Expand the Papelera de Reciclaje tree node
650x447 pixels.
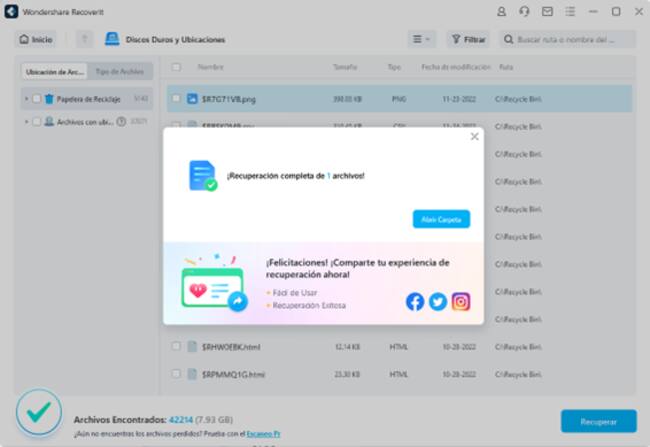point(26,99)
